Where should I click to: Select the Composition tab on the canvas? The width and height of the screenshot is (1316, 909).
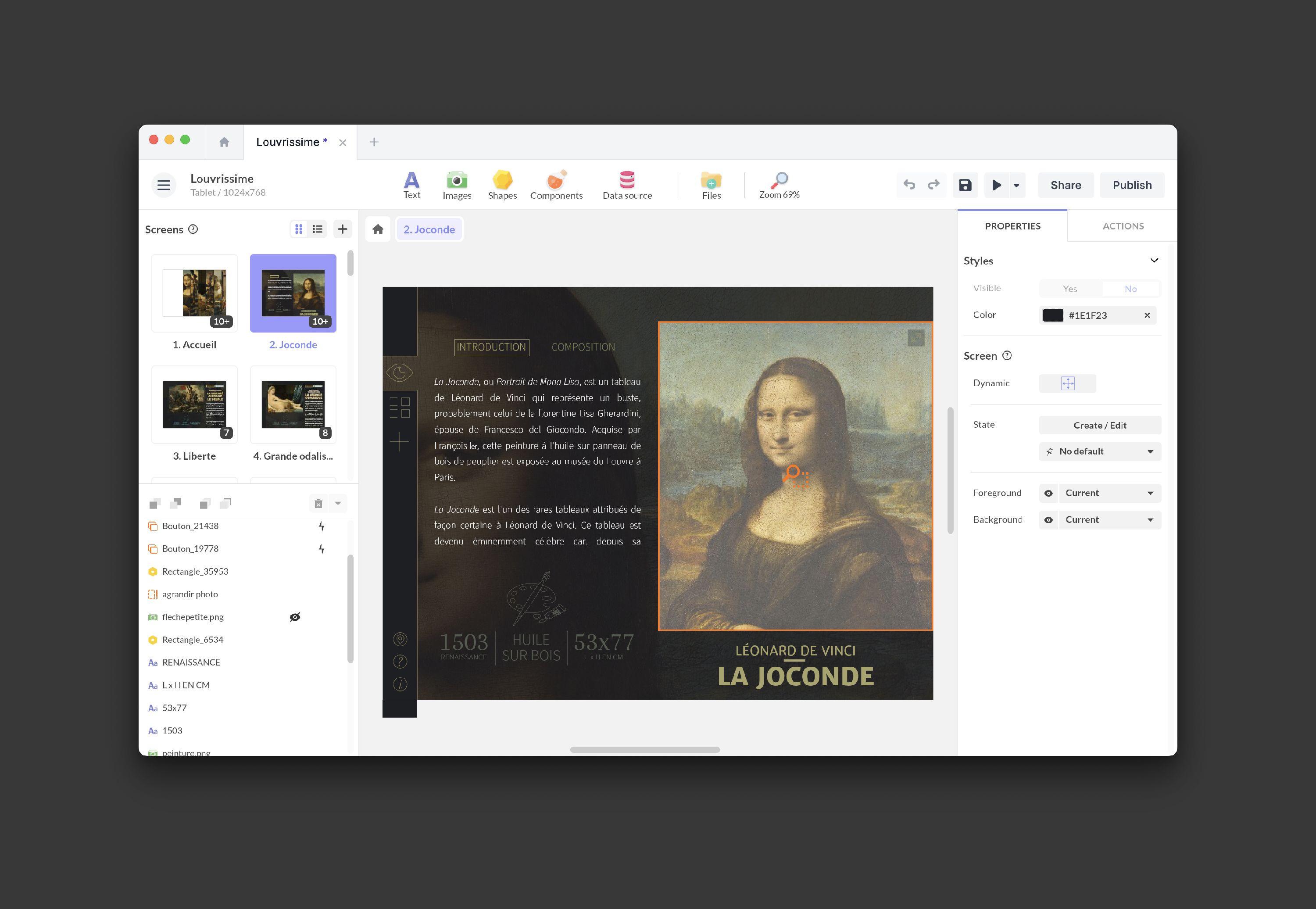pos(583,346)
